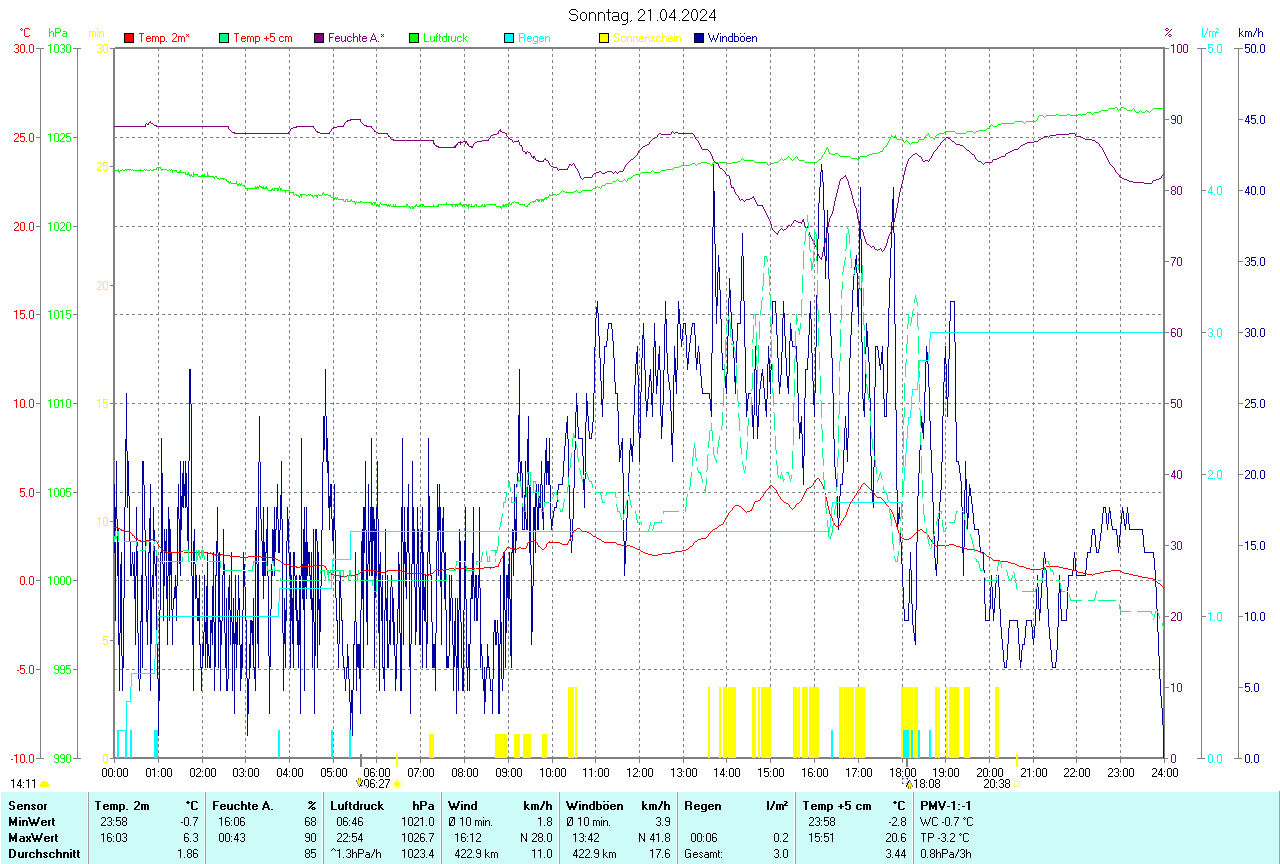1280x864 pixels.
Task: Click the max temperature value 6.3
Action: click(190, 837)
